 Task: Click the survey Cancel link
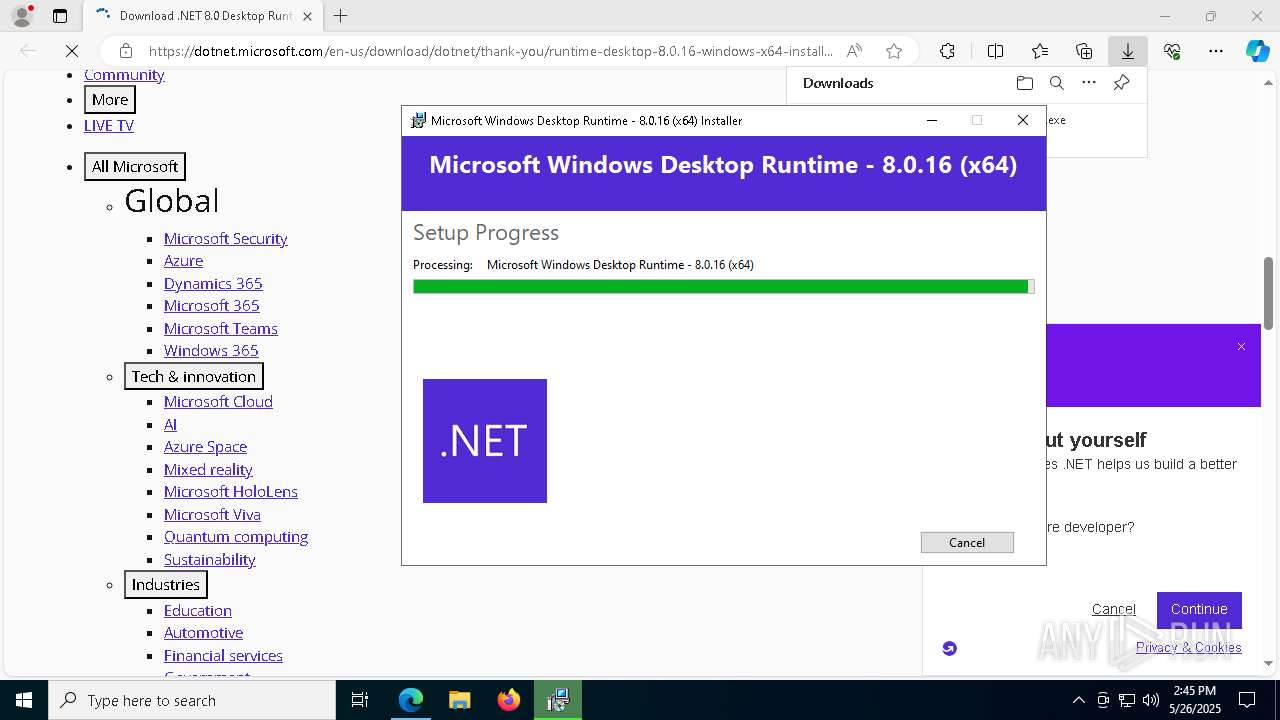[1113, 609]
